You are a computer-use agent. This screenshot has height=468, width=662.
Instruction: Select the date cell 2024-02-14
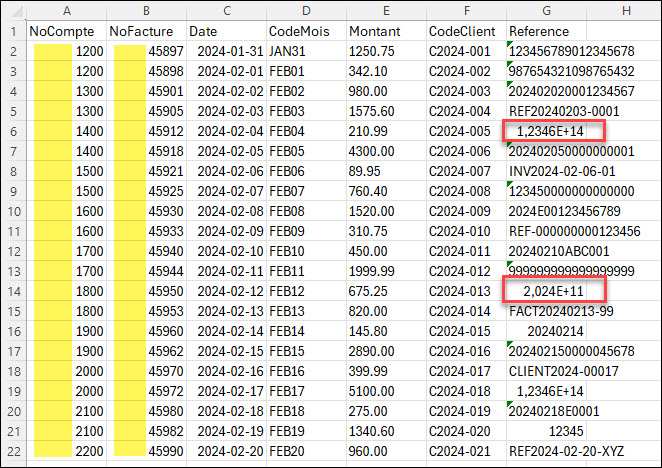point(226,331)
